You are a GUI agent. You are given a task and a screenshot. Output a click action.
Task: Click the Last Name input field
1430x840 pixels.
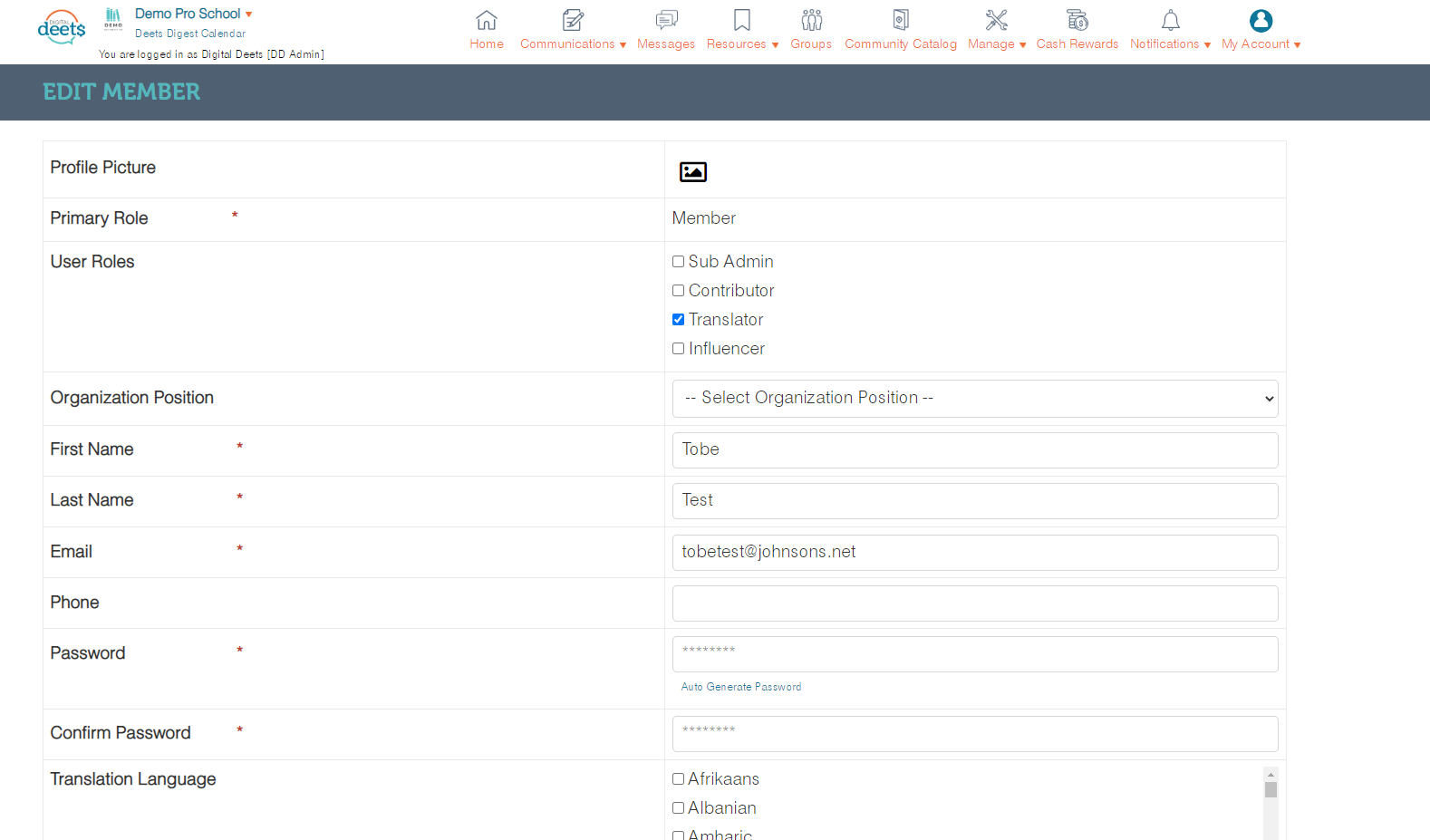tap(975, 501)
